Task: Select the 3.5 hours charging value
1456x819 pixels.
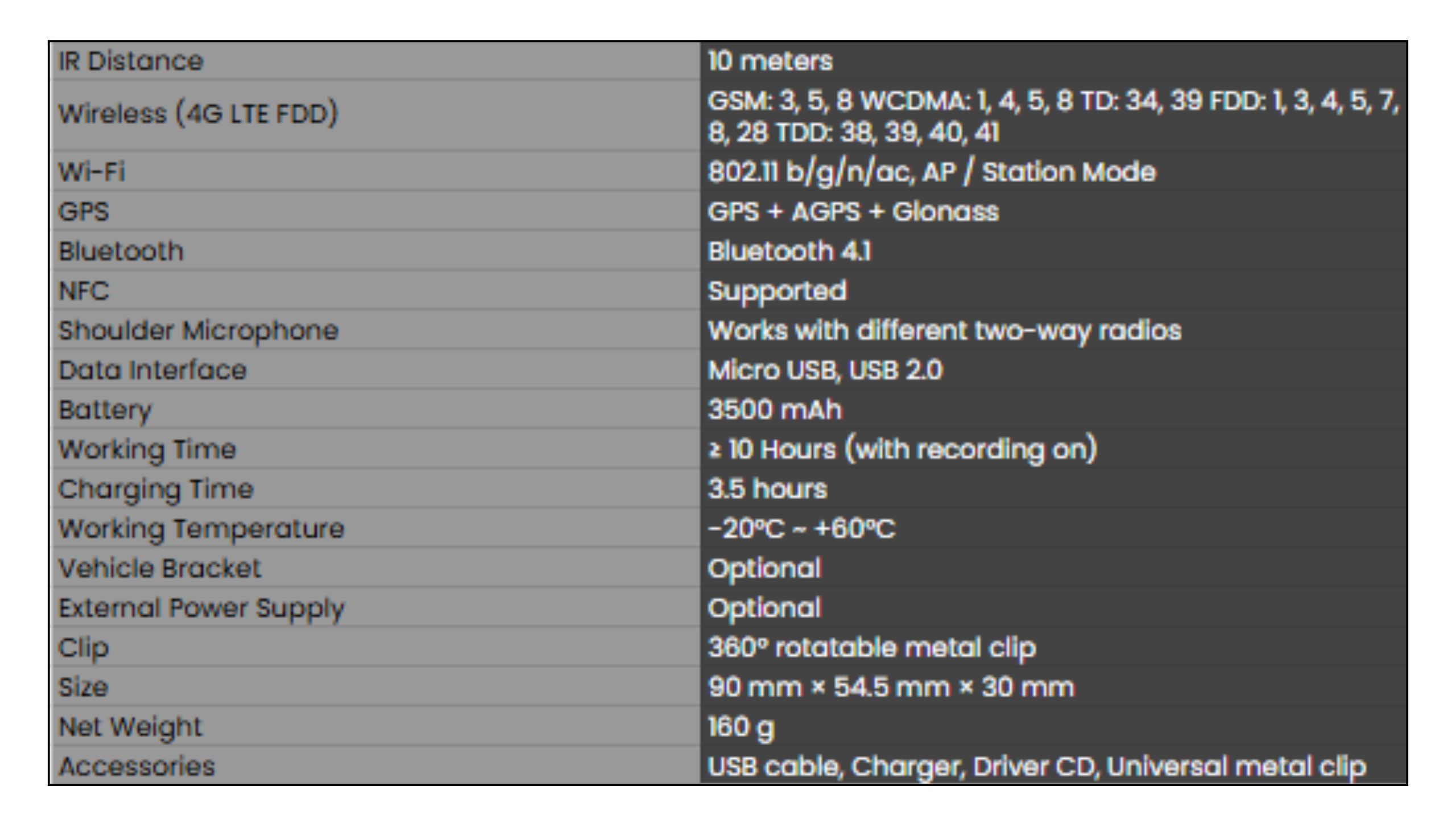Action: point(767,489)
